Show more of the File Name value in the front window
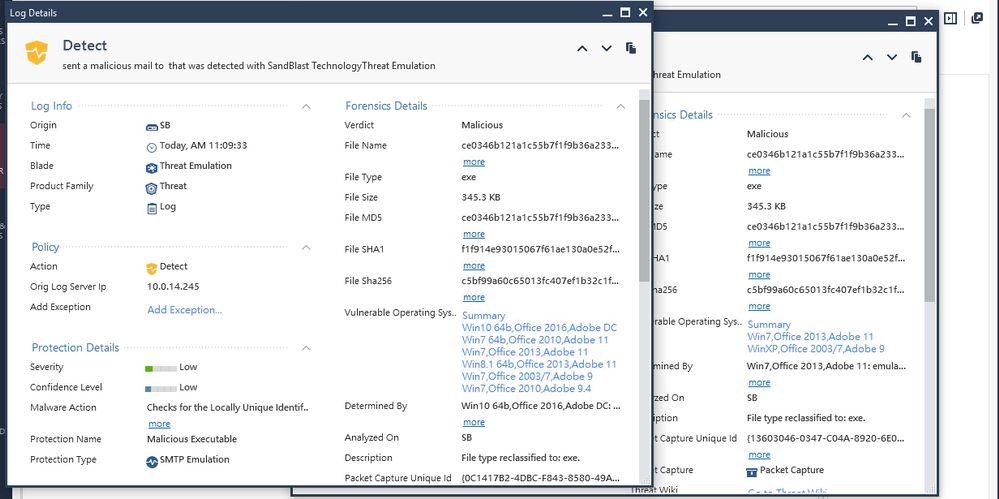The height and width of the screenshot is (499, 999). [474, 162]
